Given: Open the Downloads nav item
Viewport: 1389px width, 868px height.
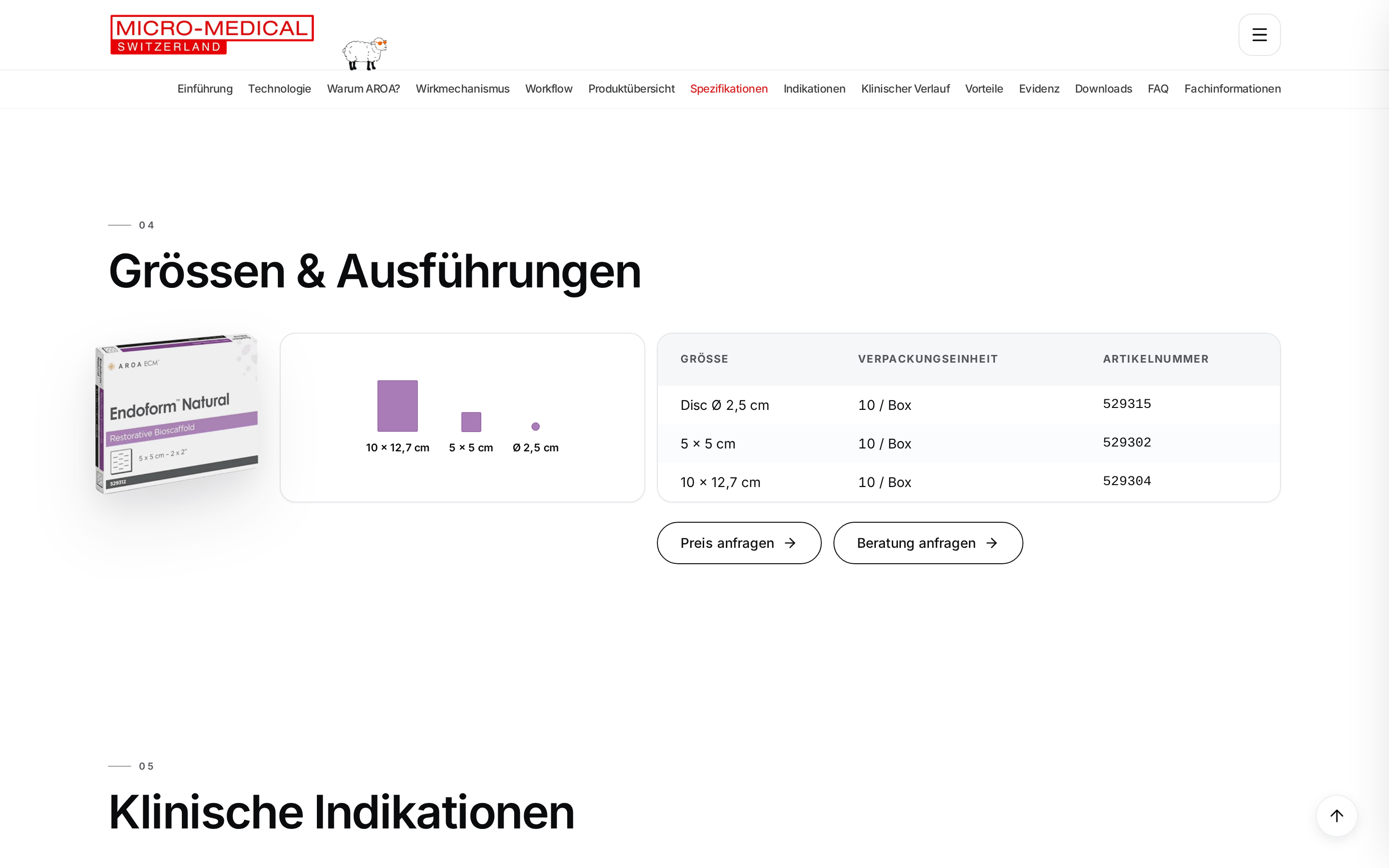Looking at the screenshot, I should [x=1103, y=89].
